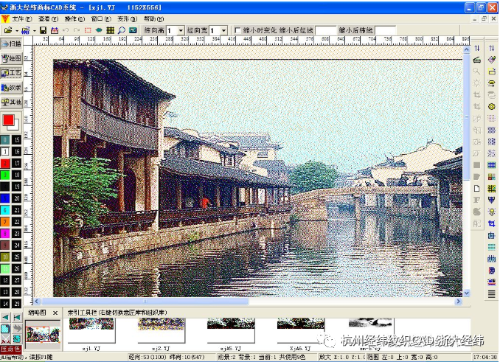Open the 经向宽 dropdown

tap(224, 31)
